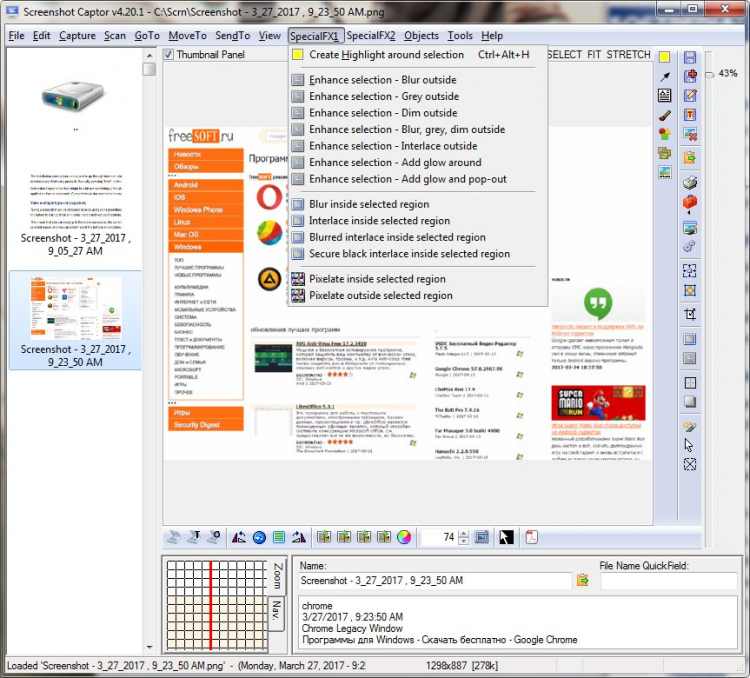
Task: Click the yellow highlight tool icon
Action: pyautogui.click(x=664, y=57)
